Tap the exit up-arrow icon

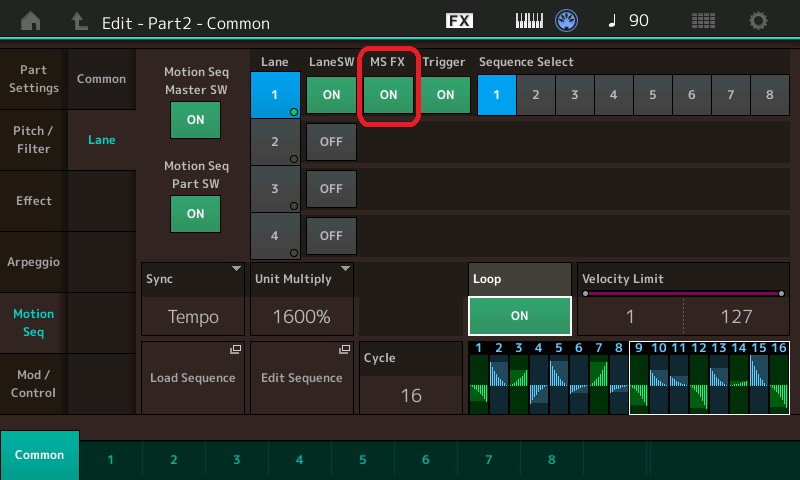pyautogui.click(x=78, y=21)
